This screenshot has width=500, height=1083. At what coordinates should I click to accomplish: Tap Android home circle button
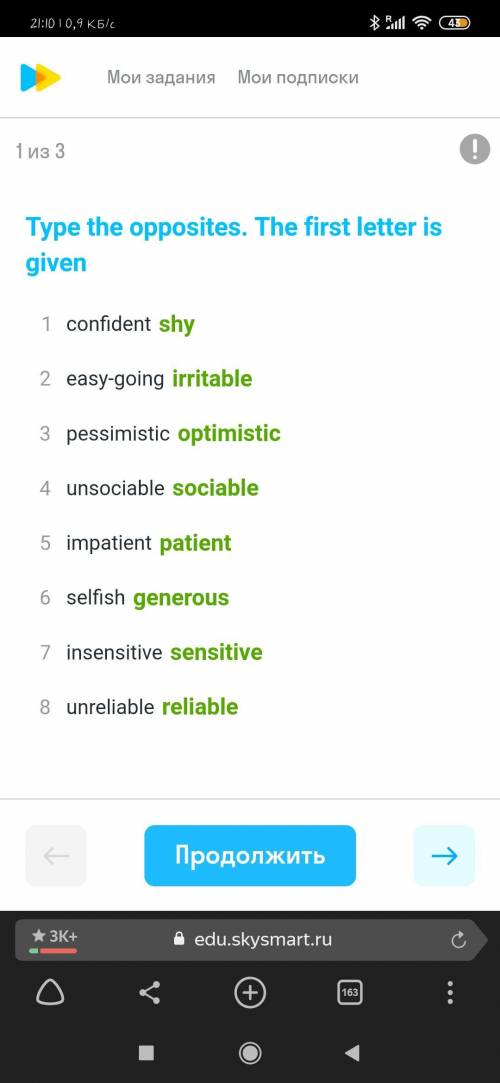click(x=250, y=1053)
